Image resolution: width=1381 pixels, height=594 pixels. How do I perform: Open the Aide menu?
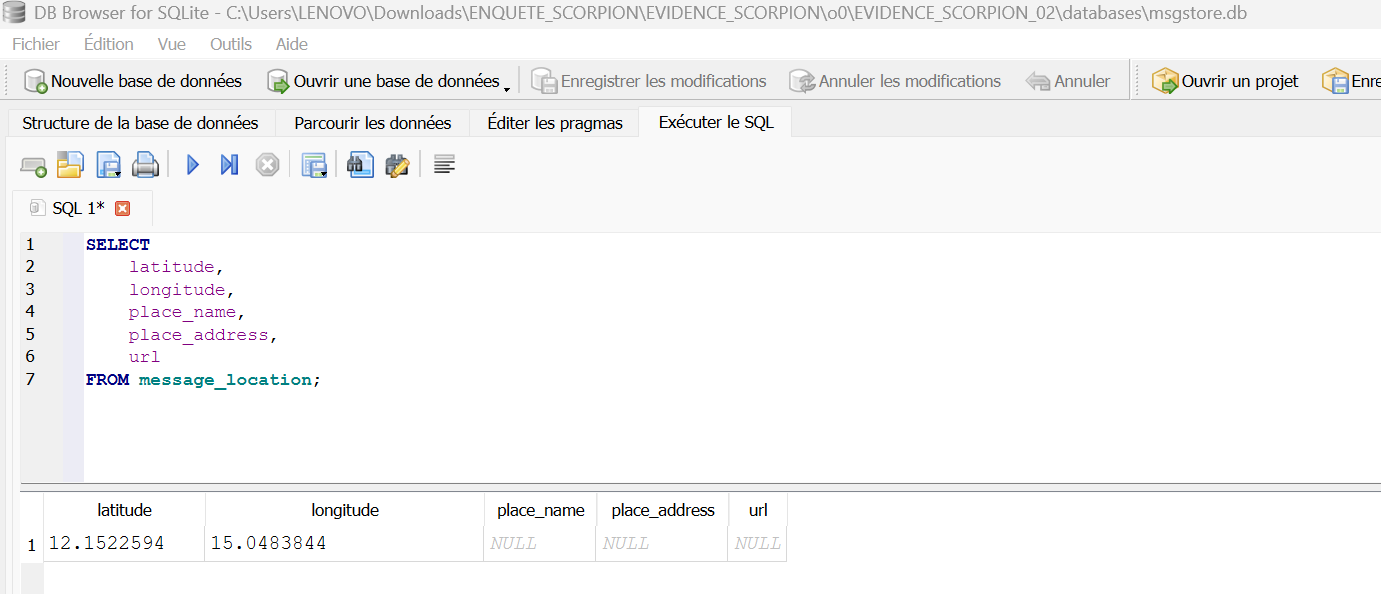[x=292, y=44]
